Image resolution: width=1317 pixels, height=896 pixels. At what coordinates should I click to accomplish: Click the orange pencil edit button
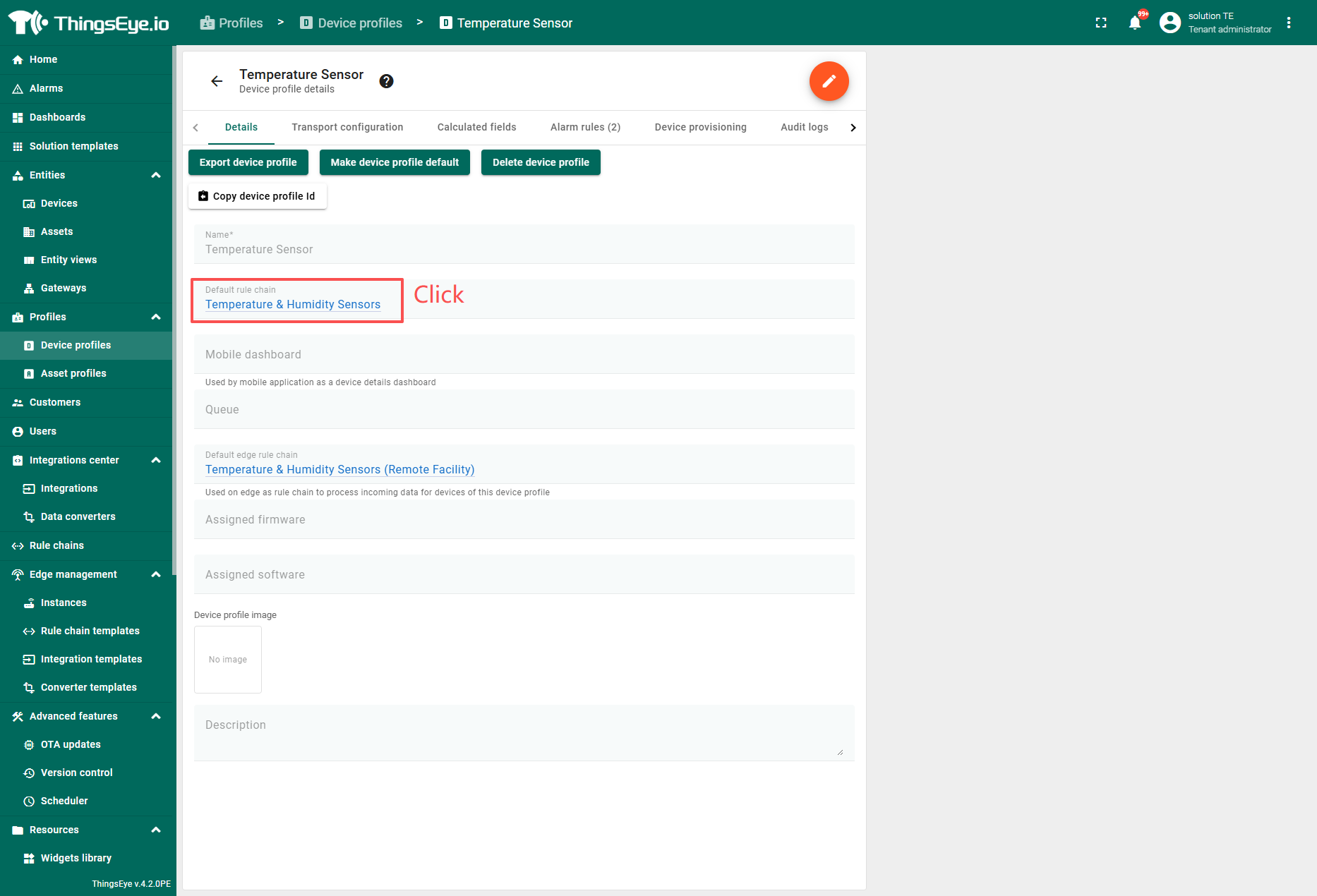[829, 81]
